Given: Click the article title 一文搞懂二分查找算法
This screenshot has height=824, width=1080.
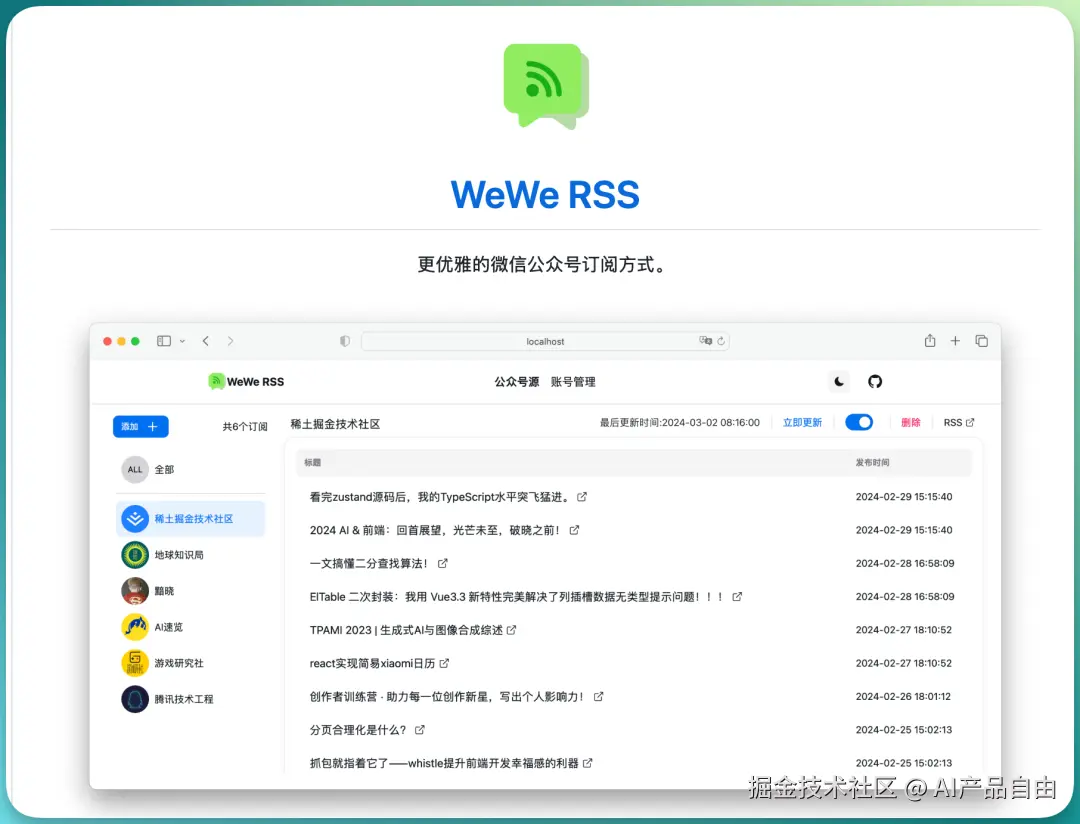Looking at the screenshot, I should pyautogui.click(x=369, y=564).
